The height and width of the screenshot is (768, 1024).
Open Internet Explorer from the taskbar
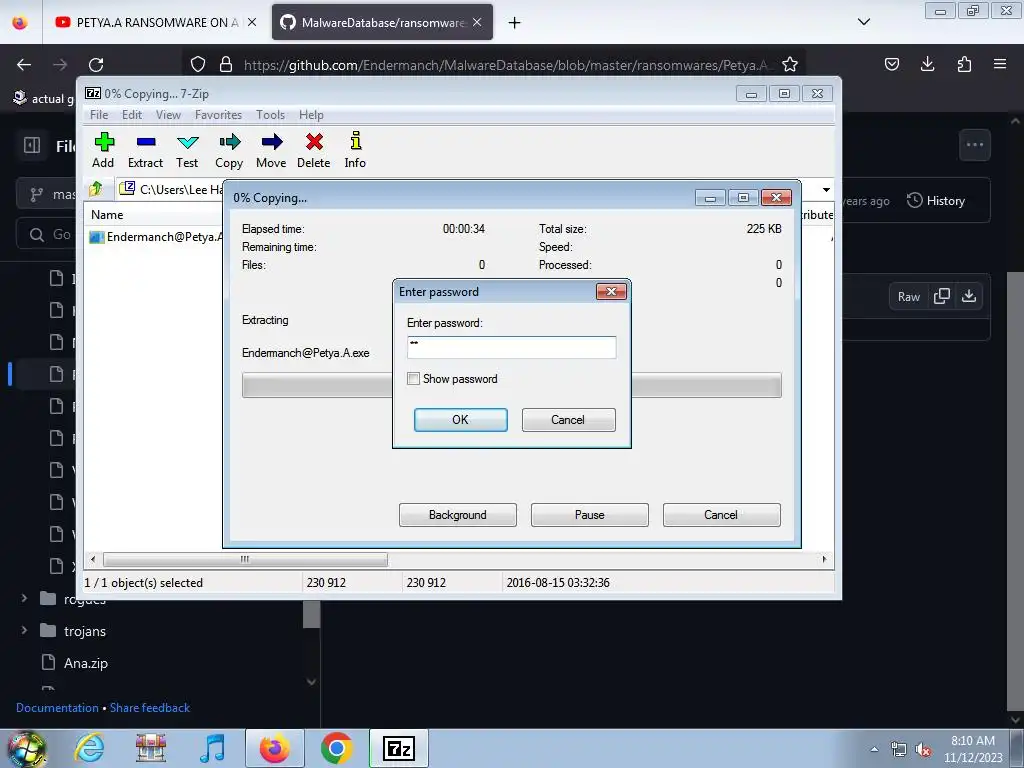pos(89,748)
